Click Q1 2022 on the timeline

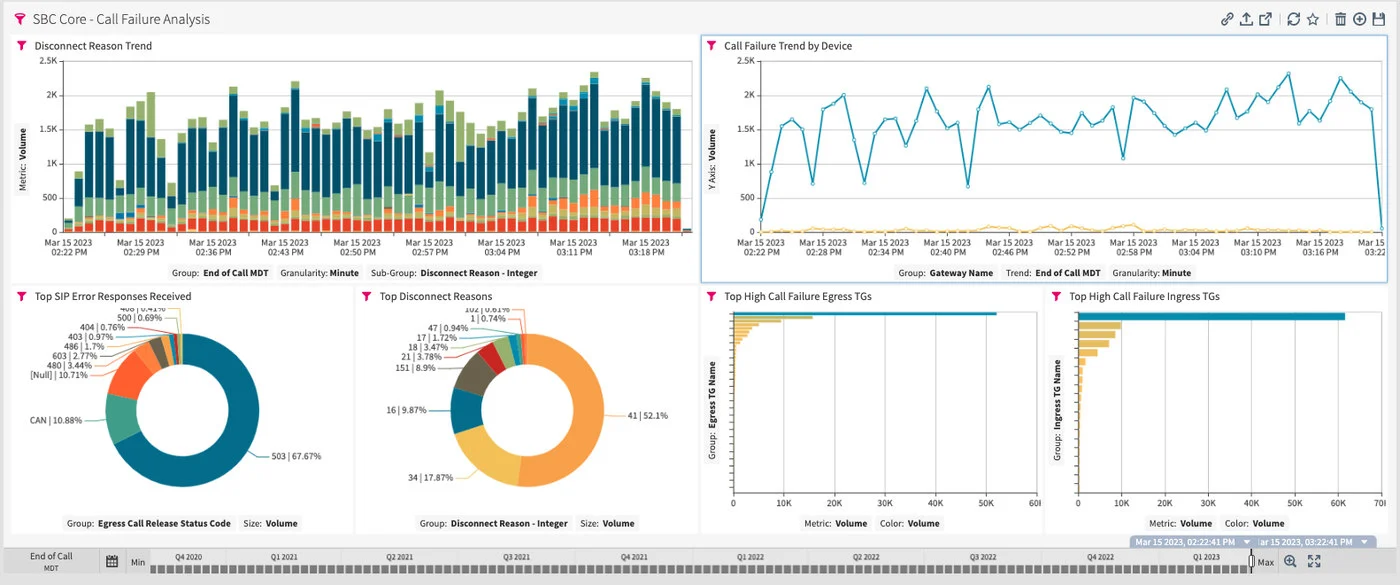752,556
